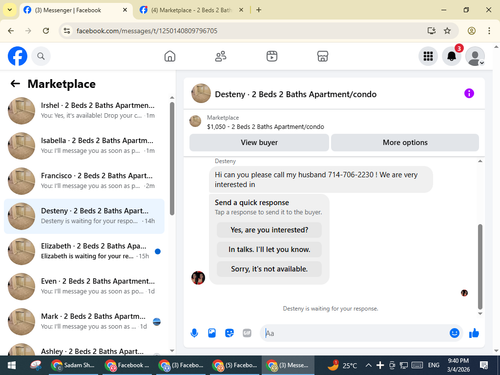
Task: Go back in browser history
Action: point(11,31)
